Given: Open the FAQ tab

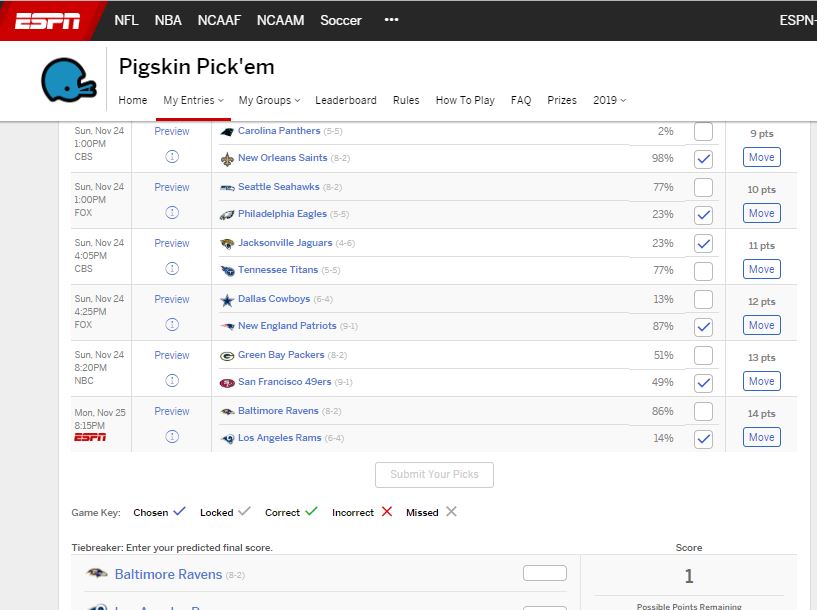Looking at the screenshot, I should [x=521, y=100].
